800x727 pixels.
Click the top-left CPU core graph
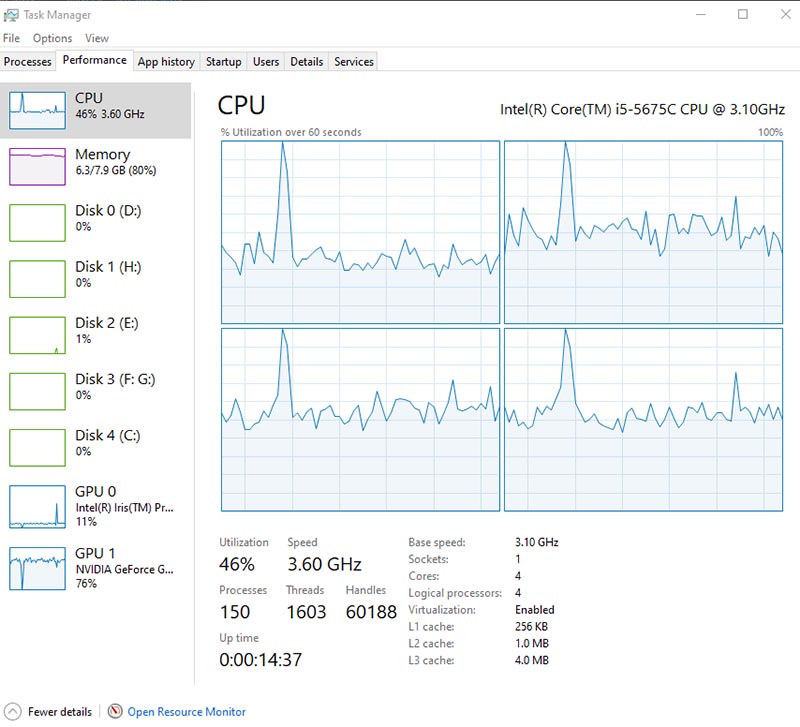(x=360, y=232)
